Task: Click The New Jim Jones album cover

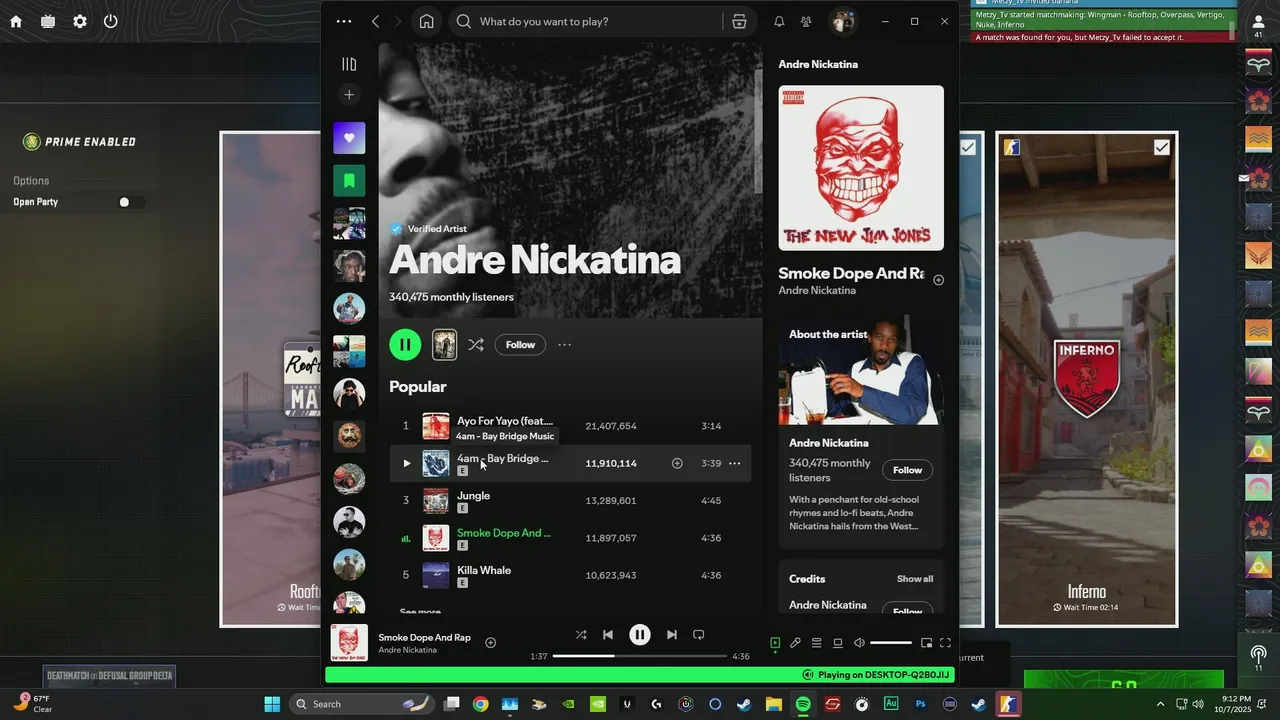Action: (861, 168)
